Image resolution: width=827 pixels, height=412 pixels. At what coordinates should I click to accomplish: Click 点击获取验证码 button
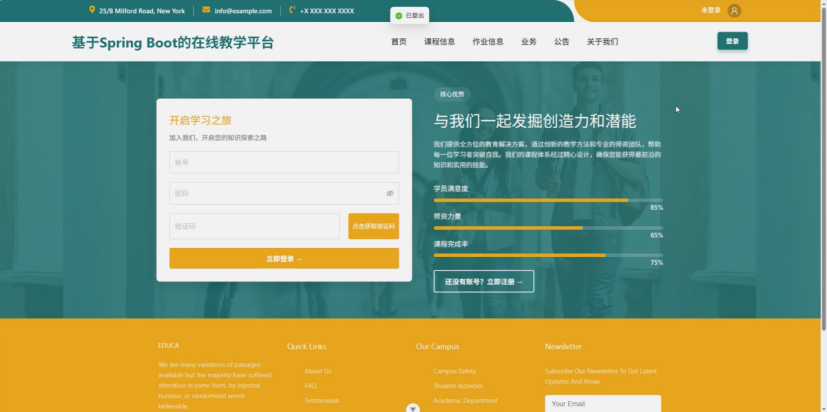pos(373,226)
